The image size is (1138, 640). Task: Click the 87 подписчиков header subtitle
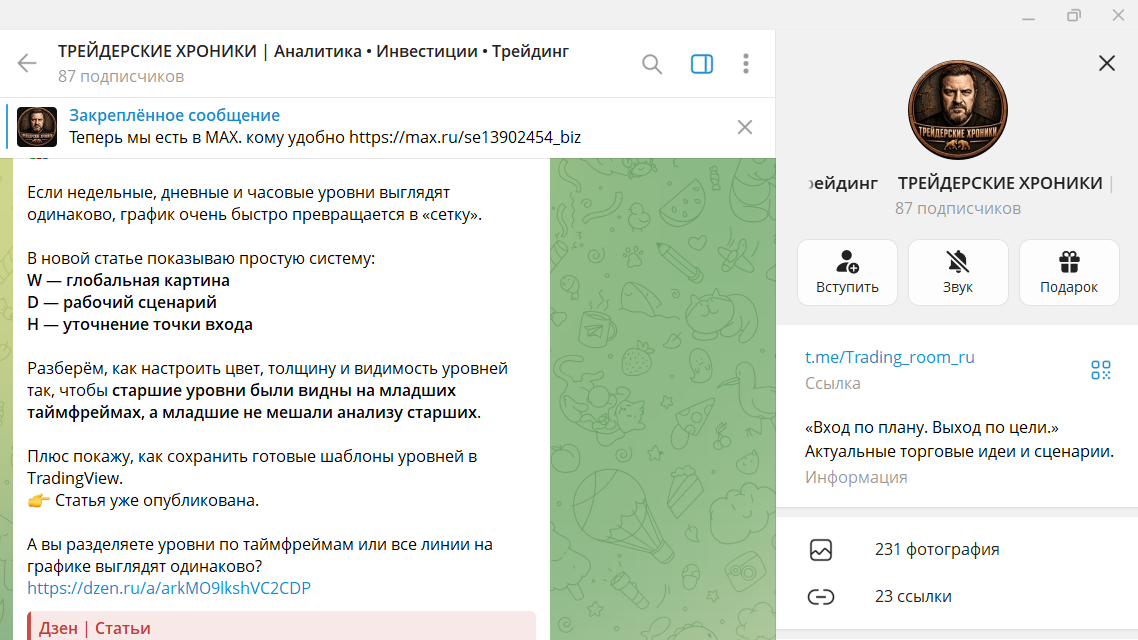click(x=121, y=76)
